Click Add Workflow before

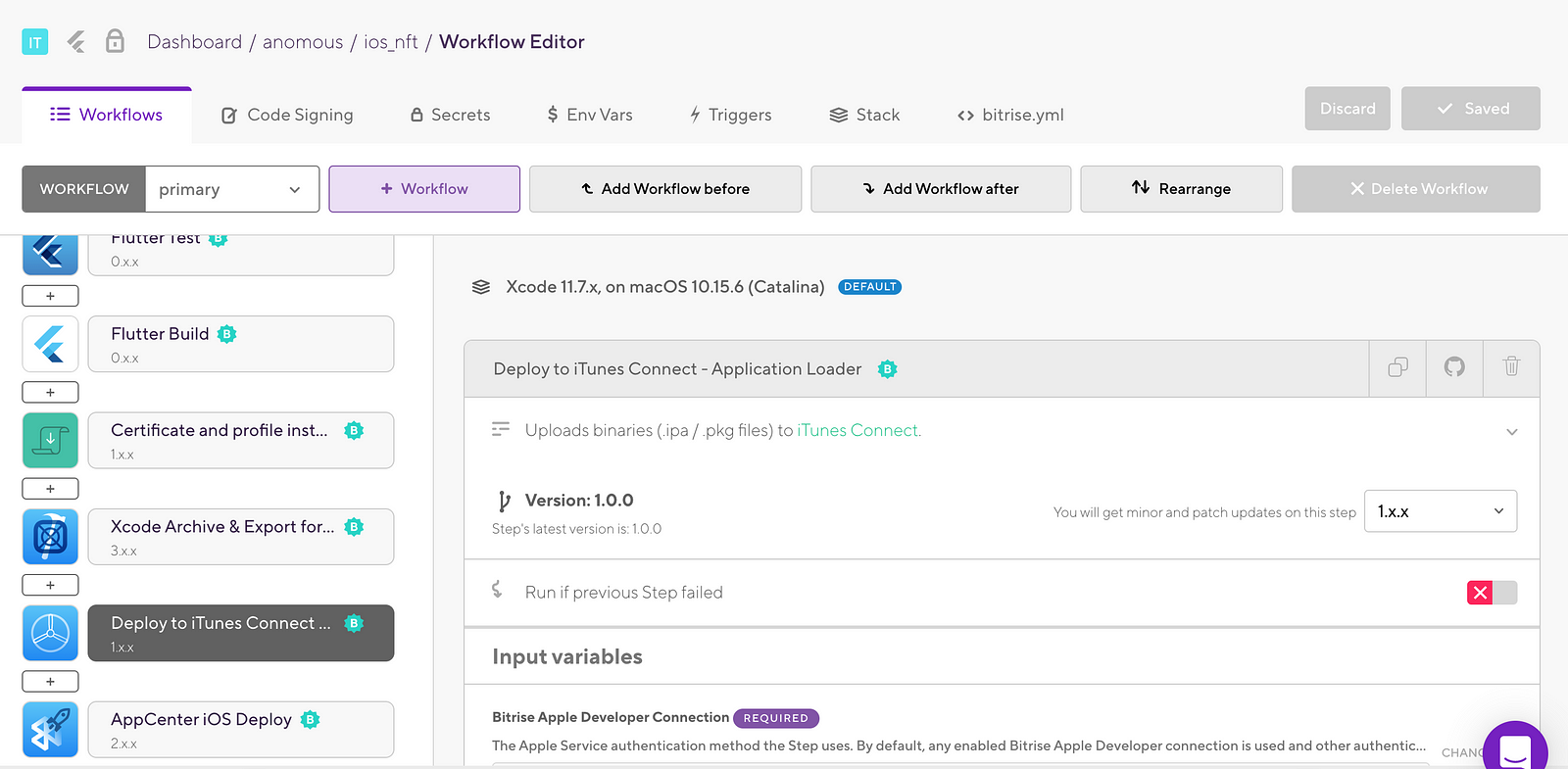[665, 189]
